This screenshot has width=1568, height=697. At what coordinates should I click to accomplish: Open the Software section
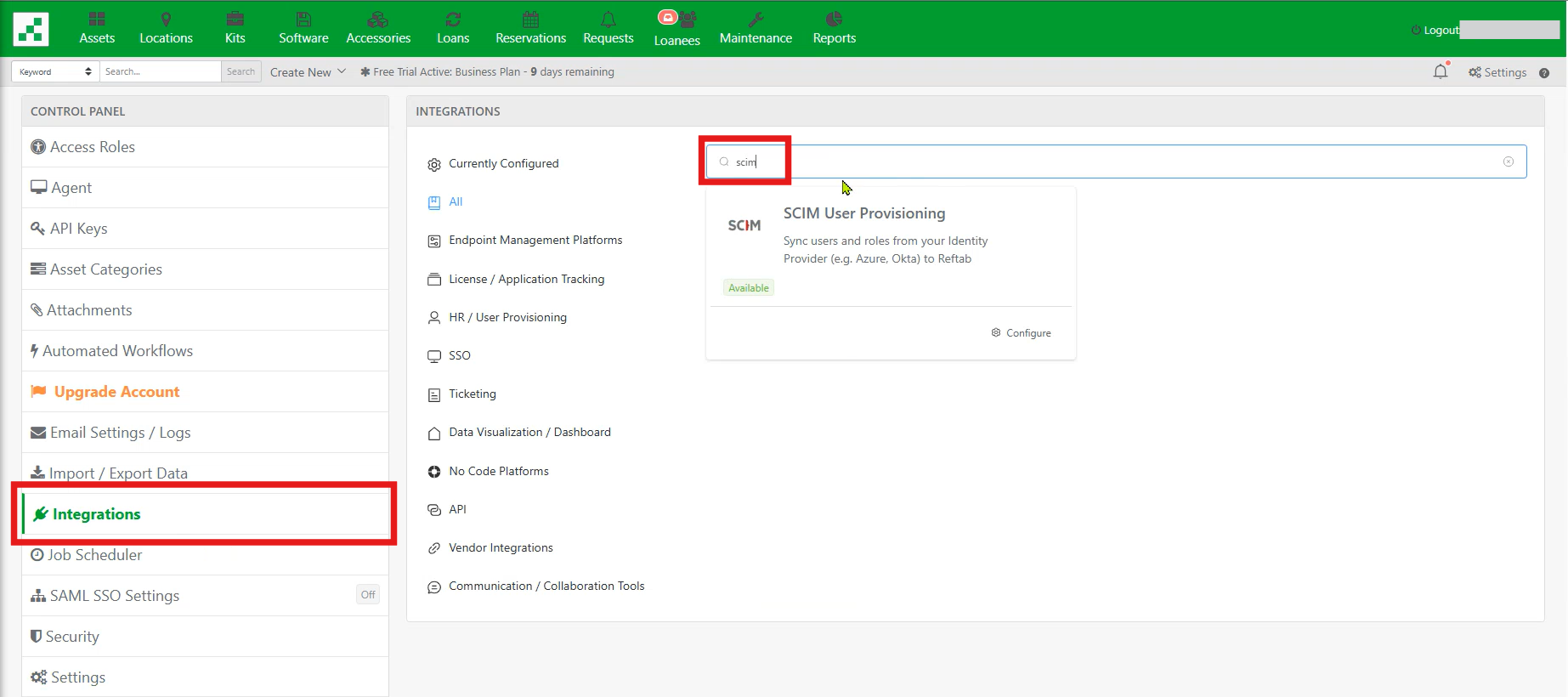(x=303, y=29)
